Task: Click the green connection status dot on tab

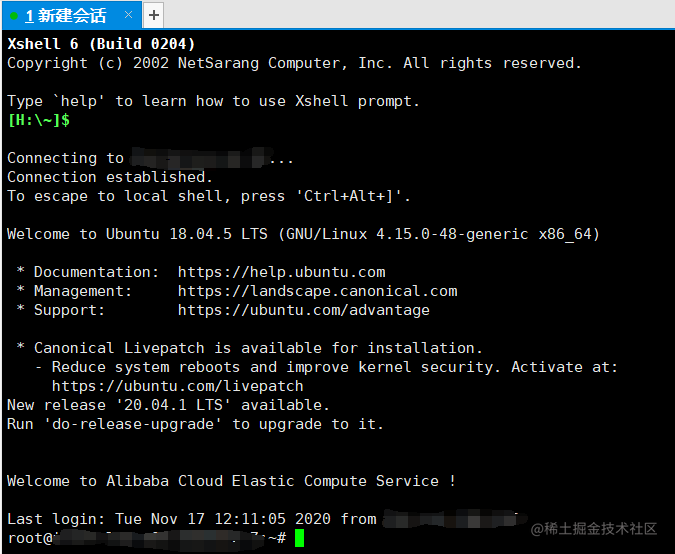Action: pos(14,16)
